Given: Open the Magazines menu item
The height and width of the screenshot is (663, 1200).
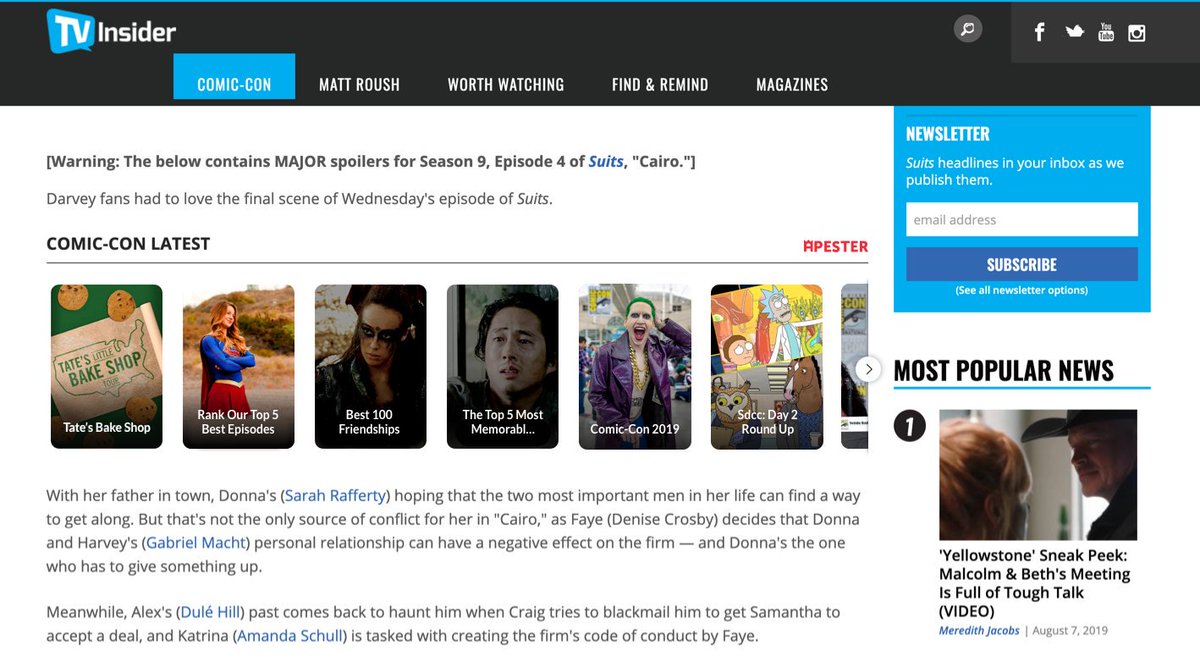Looking at the screenshot, I should coord(792,85).
